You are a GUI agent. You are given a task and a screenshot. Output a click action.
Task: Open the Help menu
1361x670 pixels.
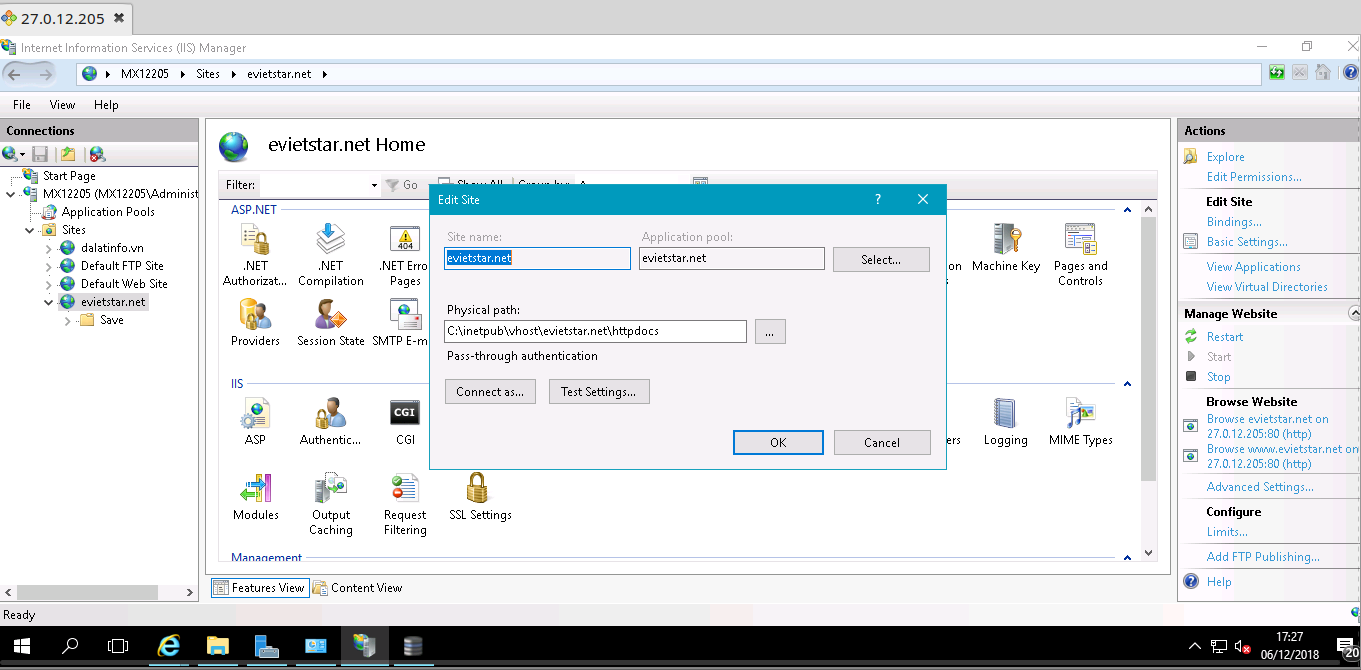coord(106,105)
